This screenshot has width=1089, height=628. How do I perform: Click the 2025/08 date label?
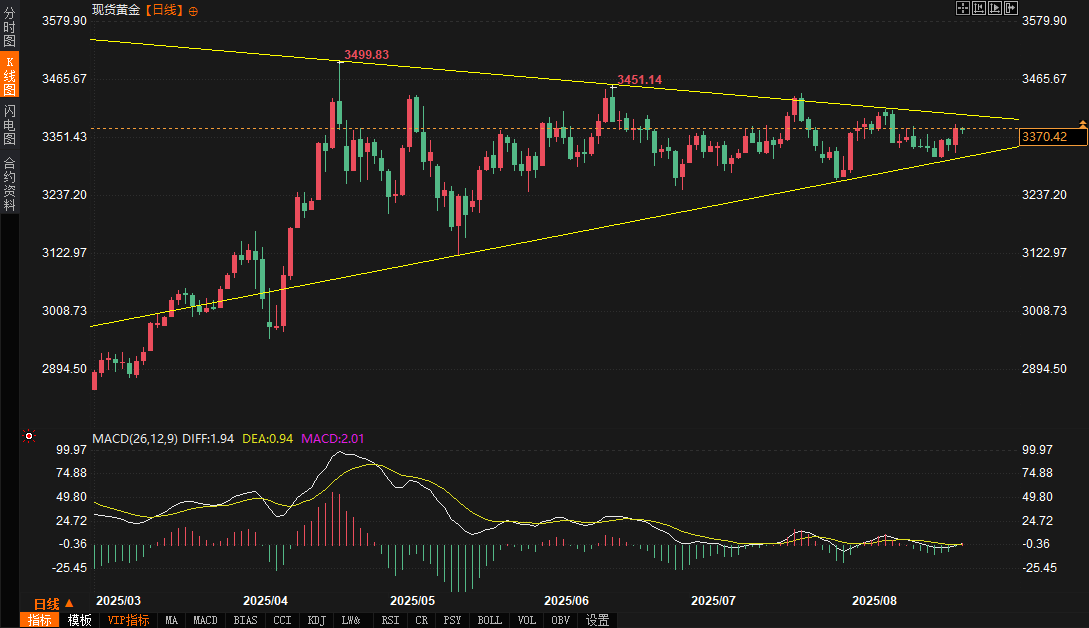pos(874,601)
